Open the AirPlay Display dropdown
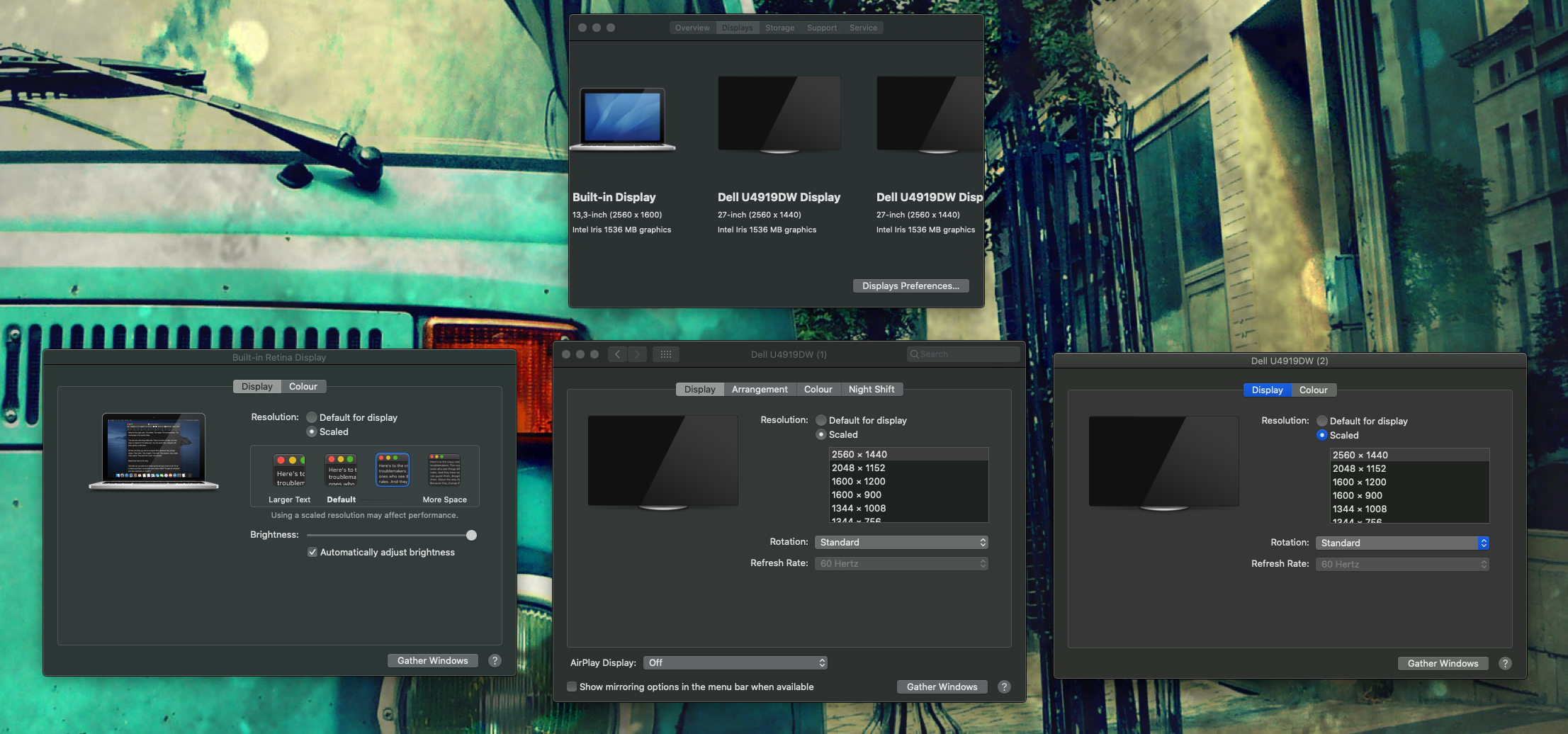The height and width of the screenshot is (734, 1568). [x=735, y=662]
